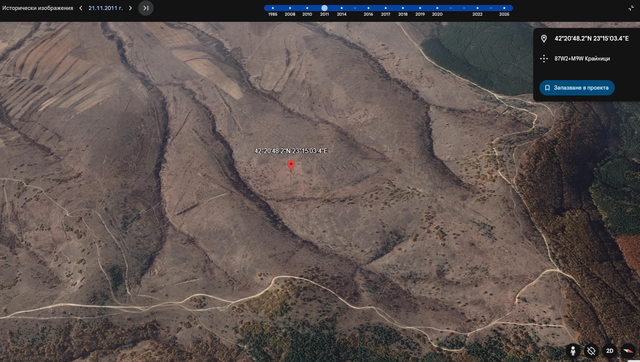Collapse the historical imagery timeline
This screenshot has height=362, width=640.
point(631,8)
